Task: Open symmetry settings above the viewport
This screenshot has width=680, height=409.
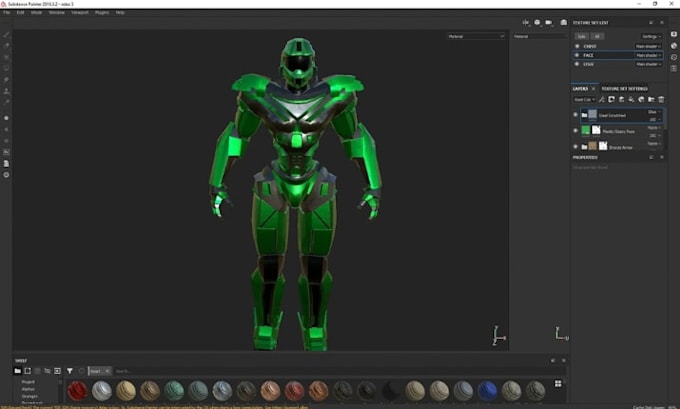Action: (526, 23)
